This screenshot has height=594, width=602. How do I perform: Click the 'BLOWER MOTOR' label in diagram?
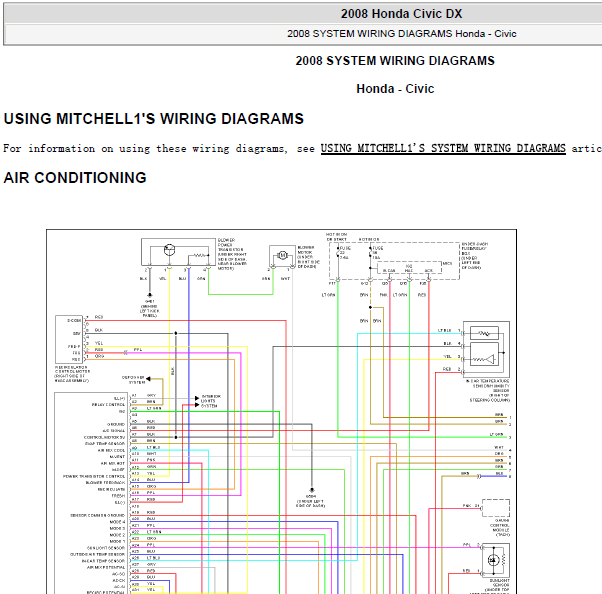pos(308,257)
